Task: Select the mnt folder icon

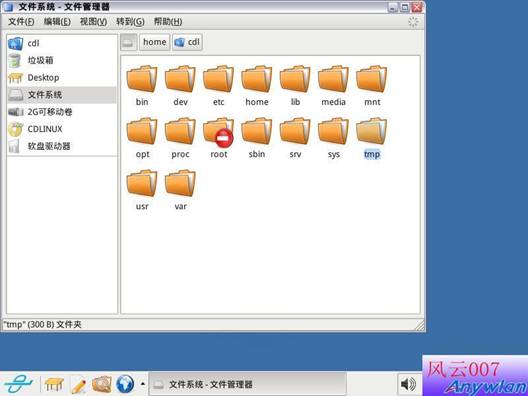Action: point(372,79)
